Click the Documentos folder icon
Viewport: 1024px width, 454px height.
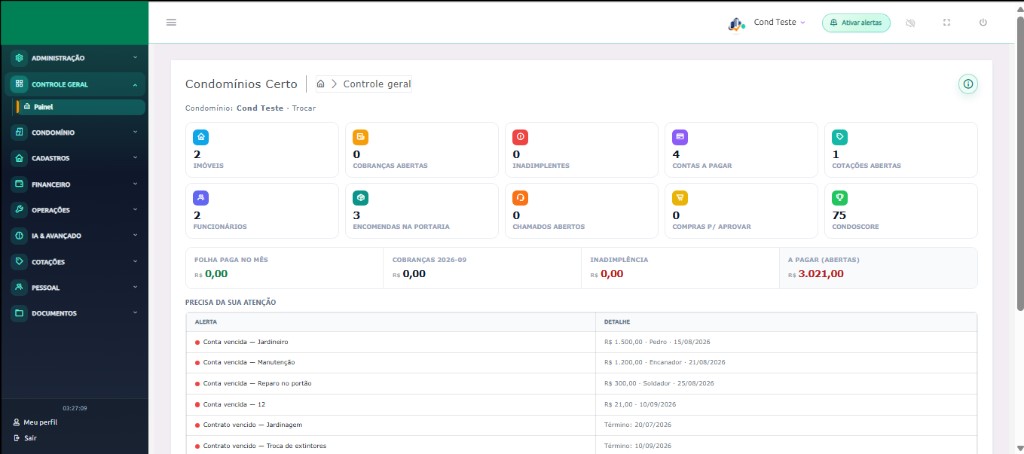pyautogui.click(x=19, y=313)
